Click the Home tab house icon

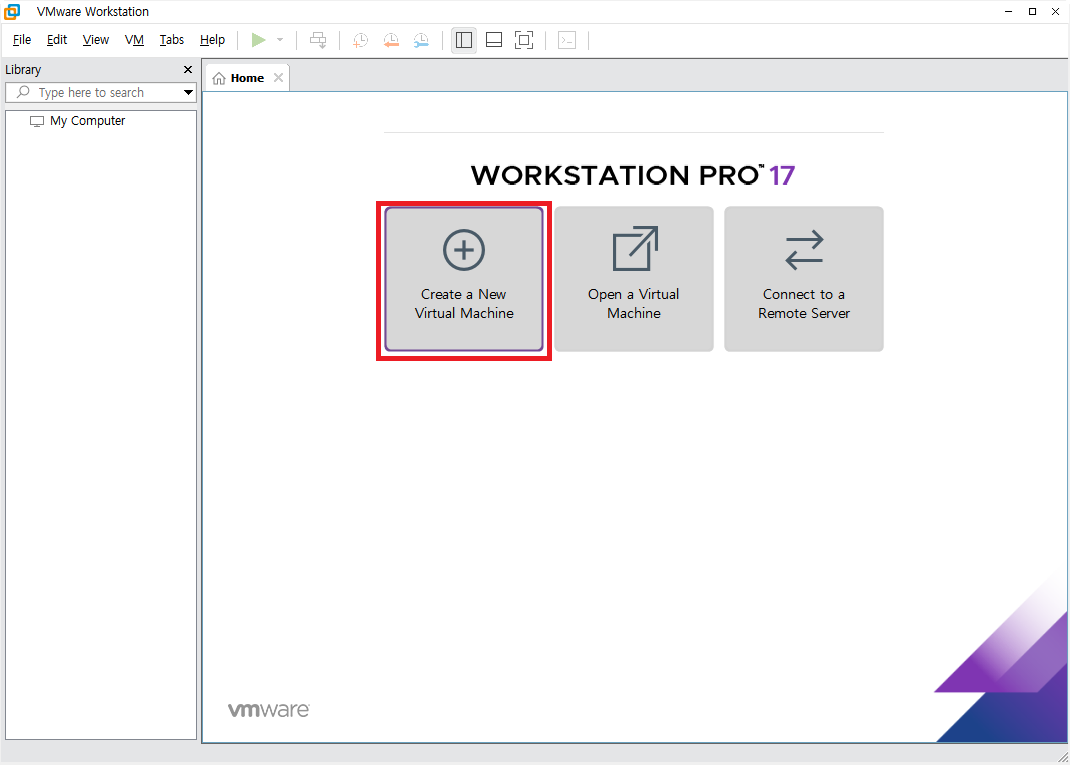pos(219,78)
